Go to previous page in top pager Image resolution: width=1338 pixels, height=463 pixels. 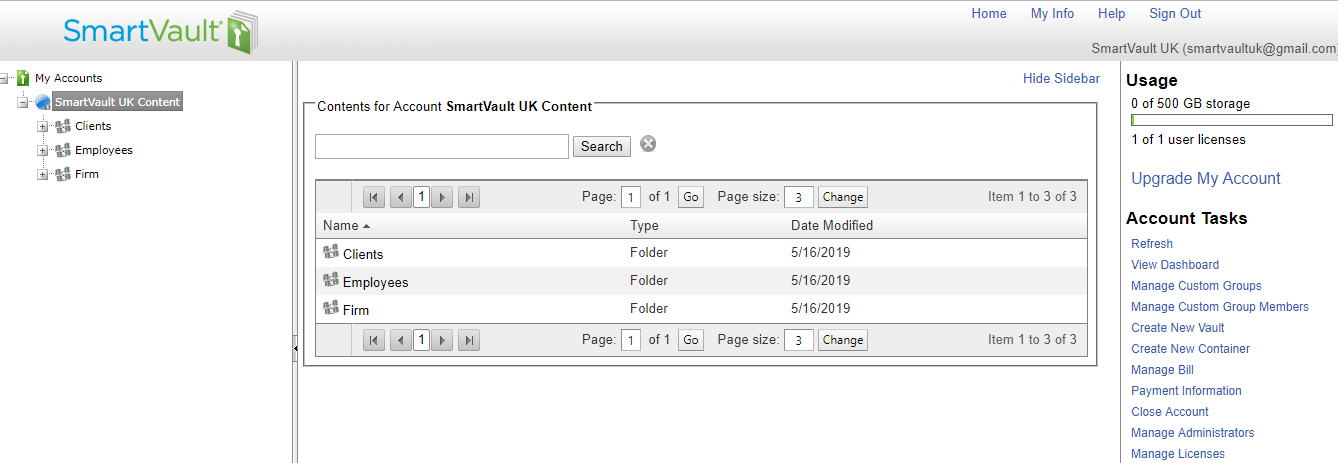[400, 197]
